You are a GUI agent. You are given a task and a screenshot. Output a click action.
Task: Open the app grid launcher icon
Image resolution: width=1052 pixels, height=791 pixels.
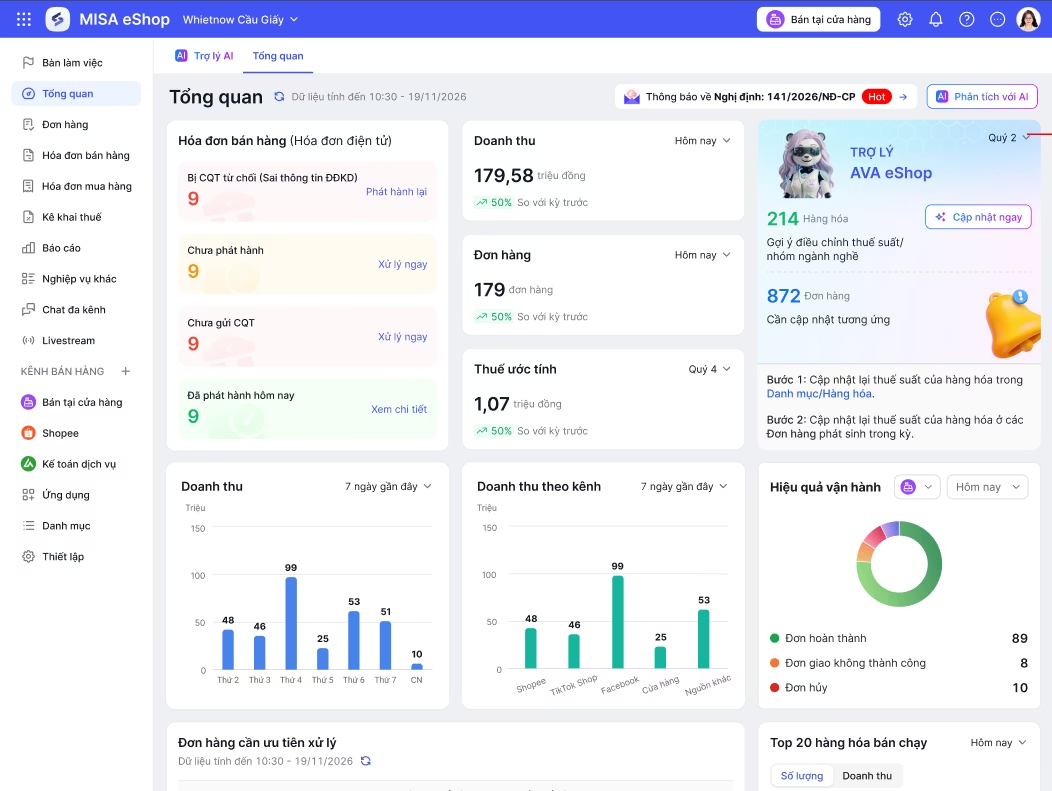(x=24, y=19)
